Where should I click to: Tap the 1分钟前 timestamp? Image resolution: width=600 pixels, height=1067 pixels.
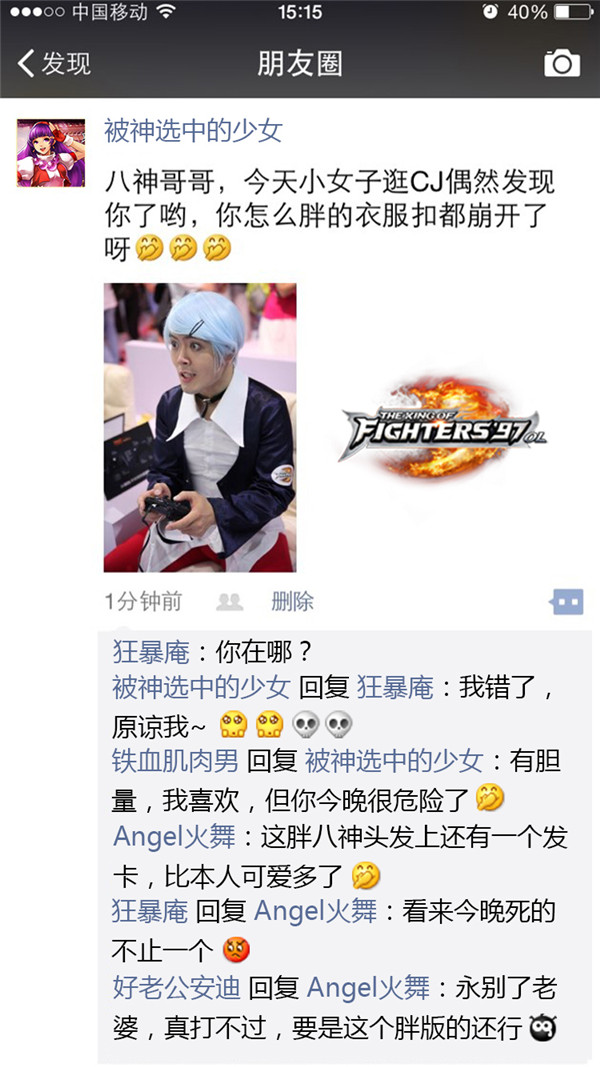point(143,602)
